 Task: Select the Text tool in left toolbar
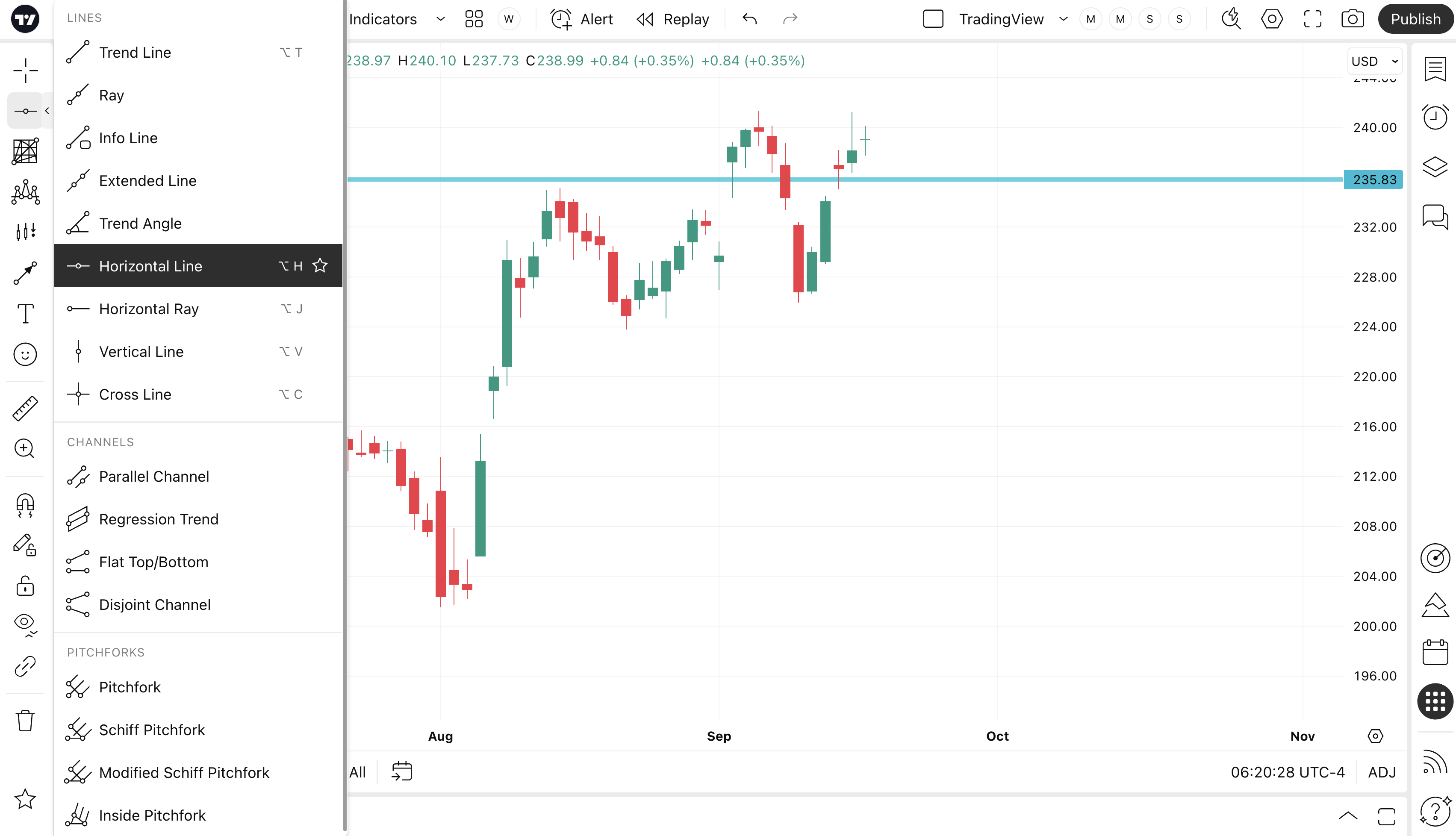tap(25, 314)
